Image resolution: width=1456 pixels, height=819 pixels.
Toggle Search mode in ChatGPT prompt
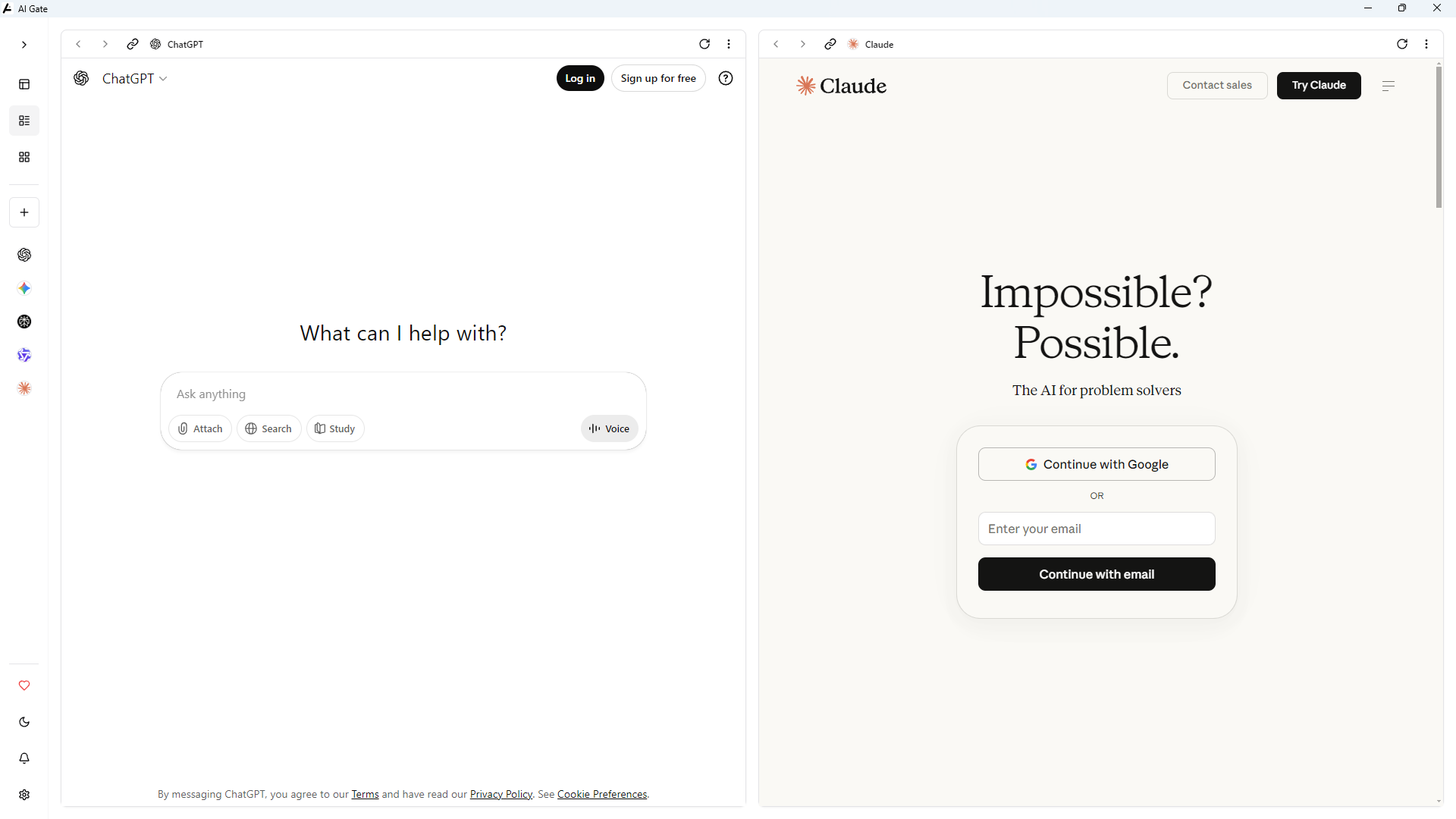[268, 428]
